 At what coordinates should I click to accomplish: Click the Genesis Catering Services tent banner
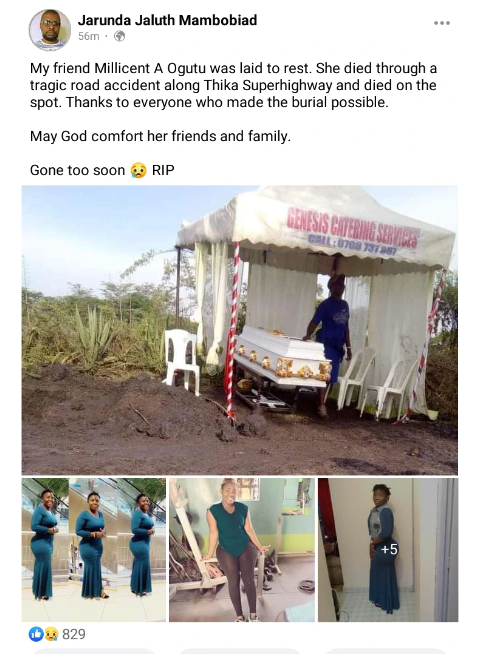(352, 230)
